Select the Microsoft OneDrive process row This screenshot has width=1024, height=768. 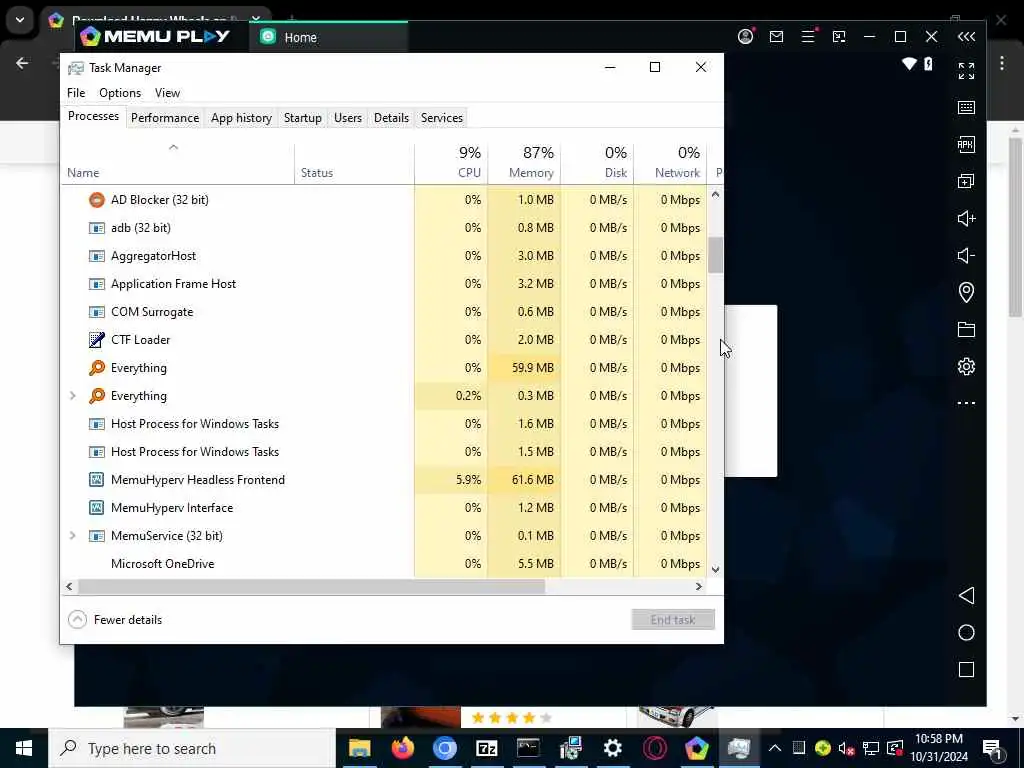point(385,564)
